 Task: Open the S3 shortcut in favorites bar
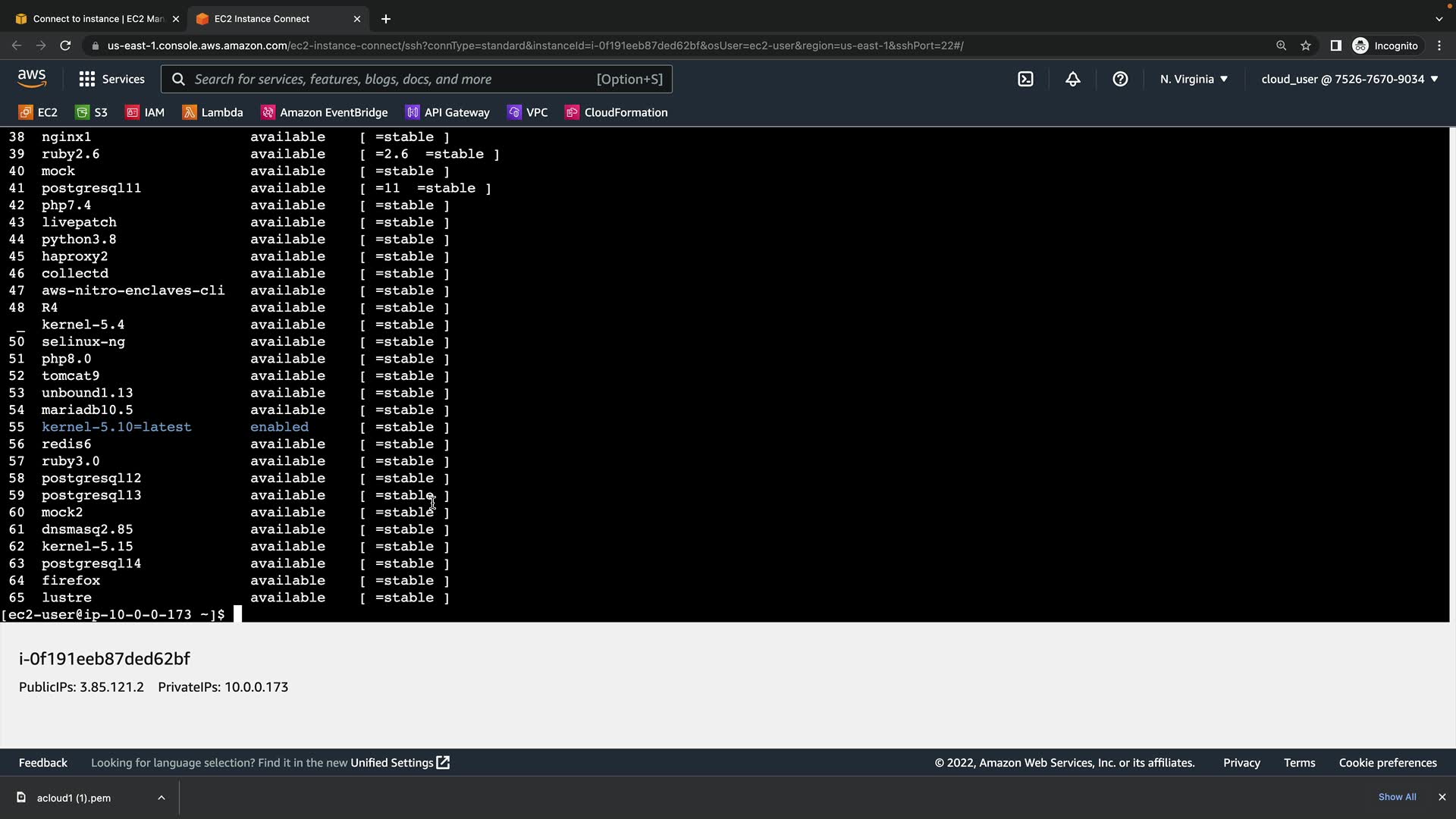[x=92, y=112]
